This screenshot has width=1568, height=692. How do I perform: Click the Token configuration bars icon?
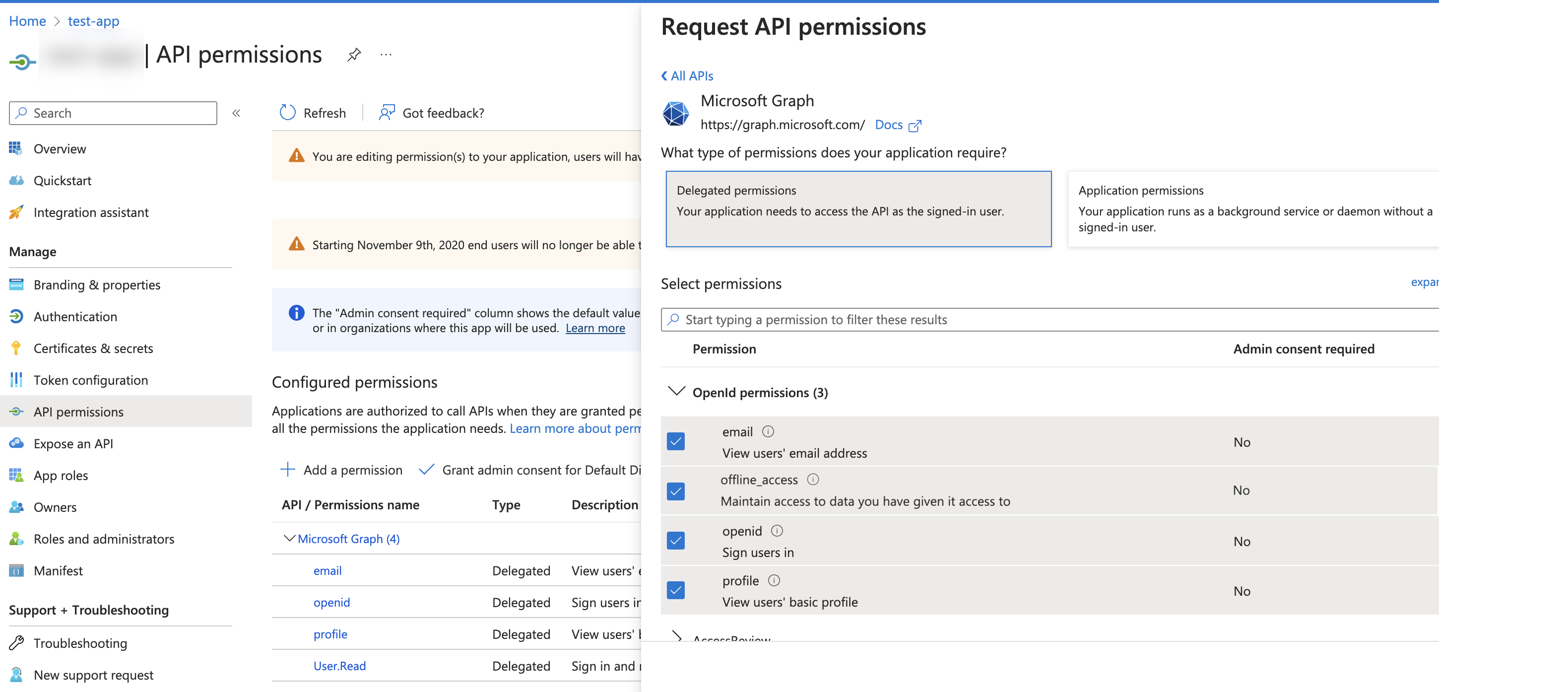coord(16,379)
